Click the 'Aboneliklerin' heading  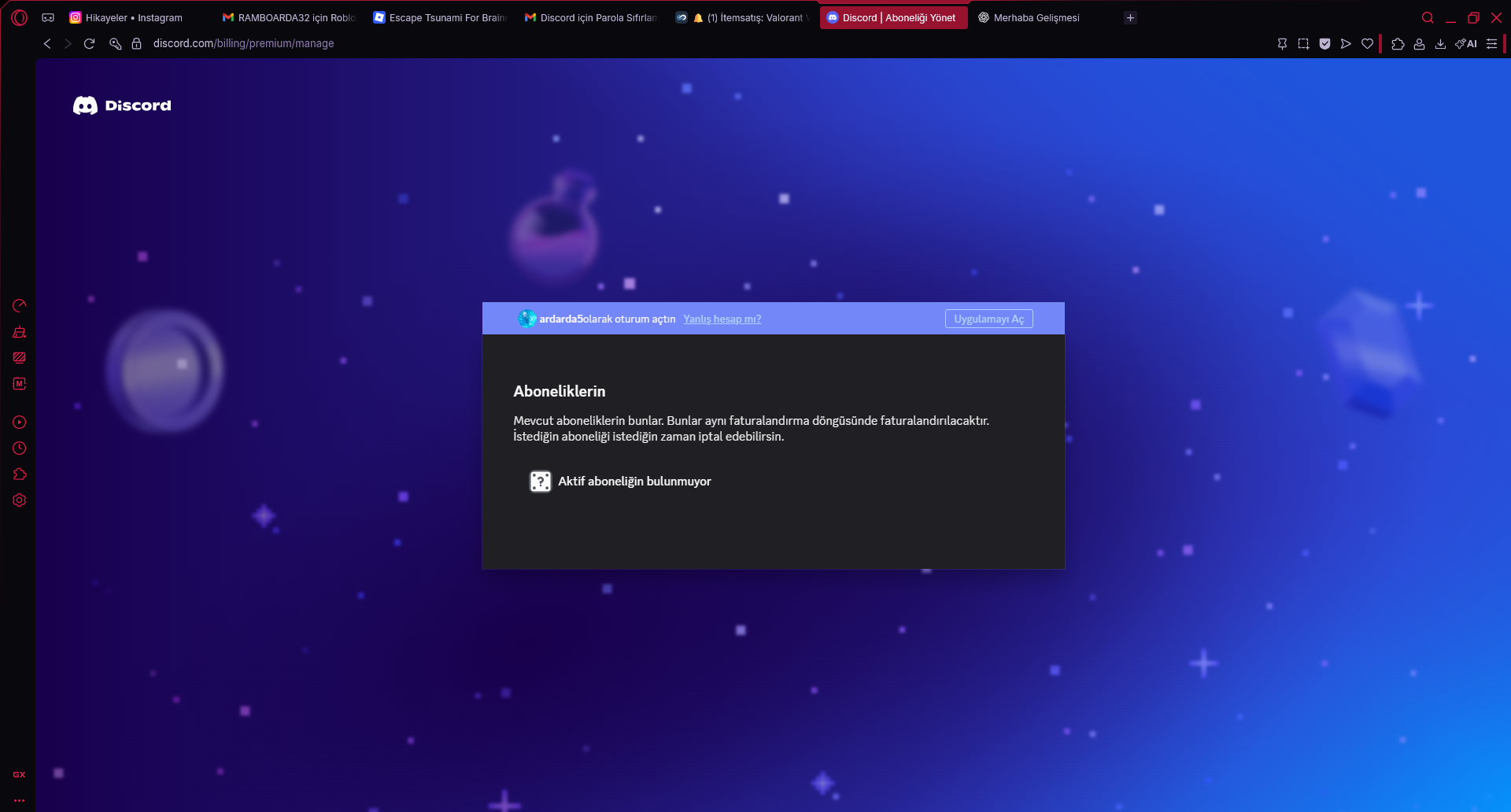560,391
